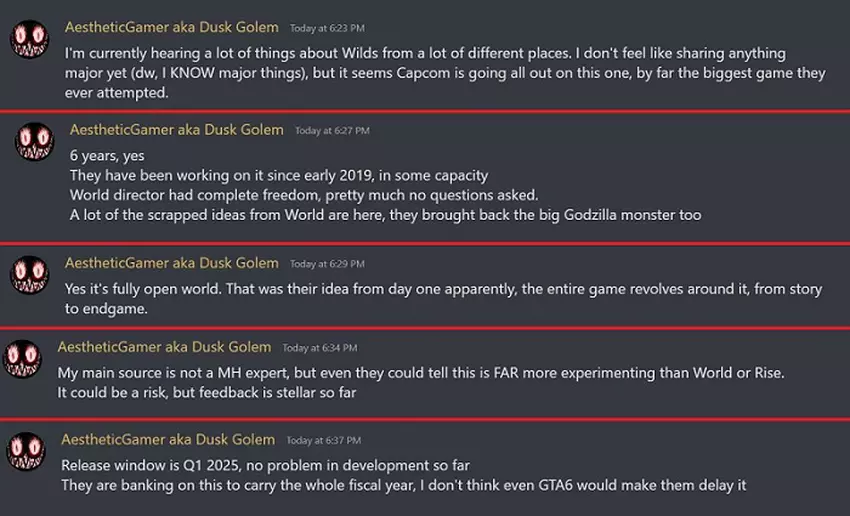The image size is (850, 516).
Task: Click the "Today at 6:27 PM" timestamp
Action: click(332, 131)
